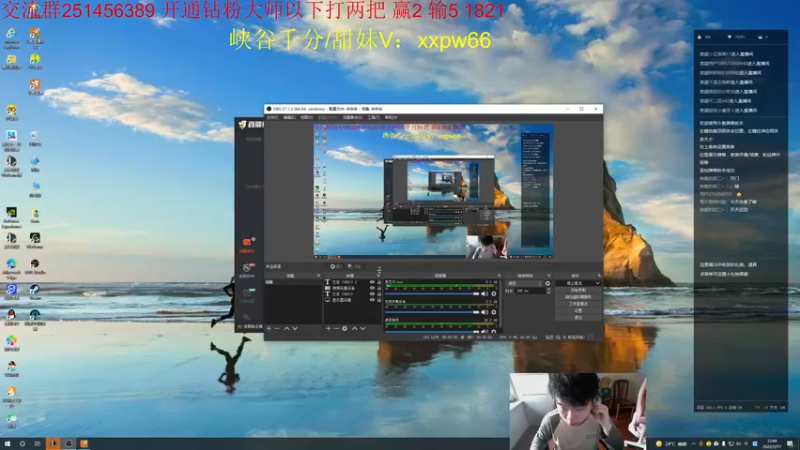
Task: Click 退出 button in OBS controls
Action: click(x=579, y=317)
